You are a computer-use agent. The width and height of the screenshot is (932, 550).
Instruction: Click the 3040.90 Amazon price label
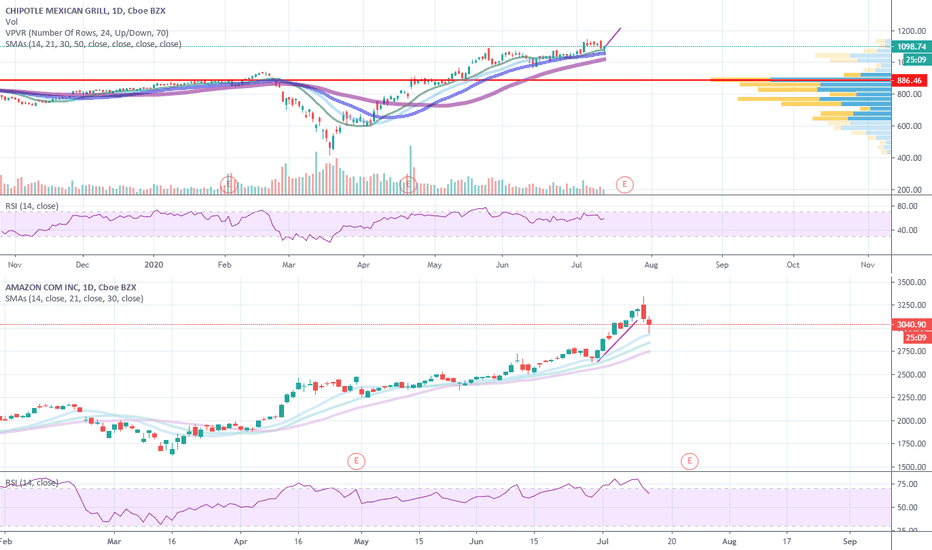click(x=911, y=325)
